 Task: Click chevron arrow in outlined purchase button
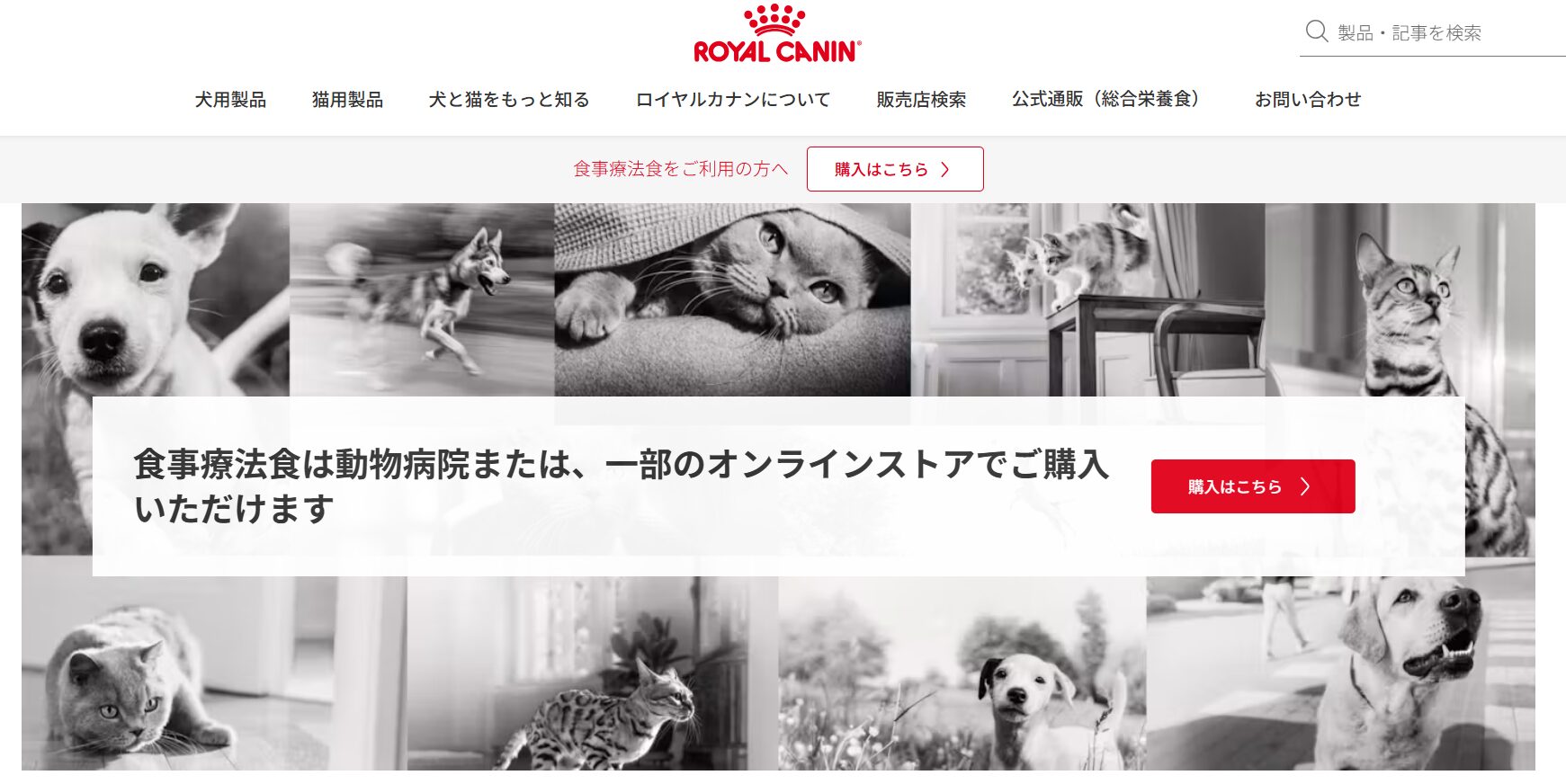(945, 169)
